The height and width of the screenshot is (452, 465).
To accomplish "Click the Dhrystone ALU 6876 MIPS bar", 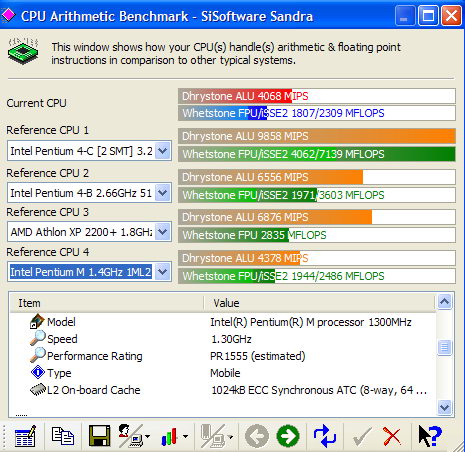I will [317, 217].
